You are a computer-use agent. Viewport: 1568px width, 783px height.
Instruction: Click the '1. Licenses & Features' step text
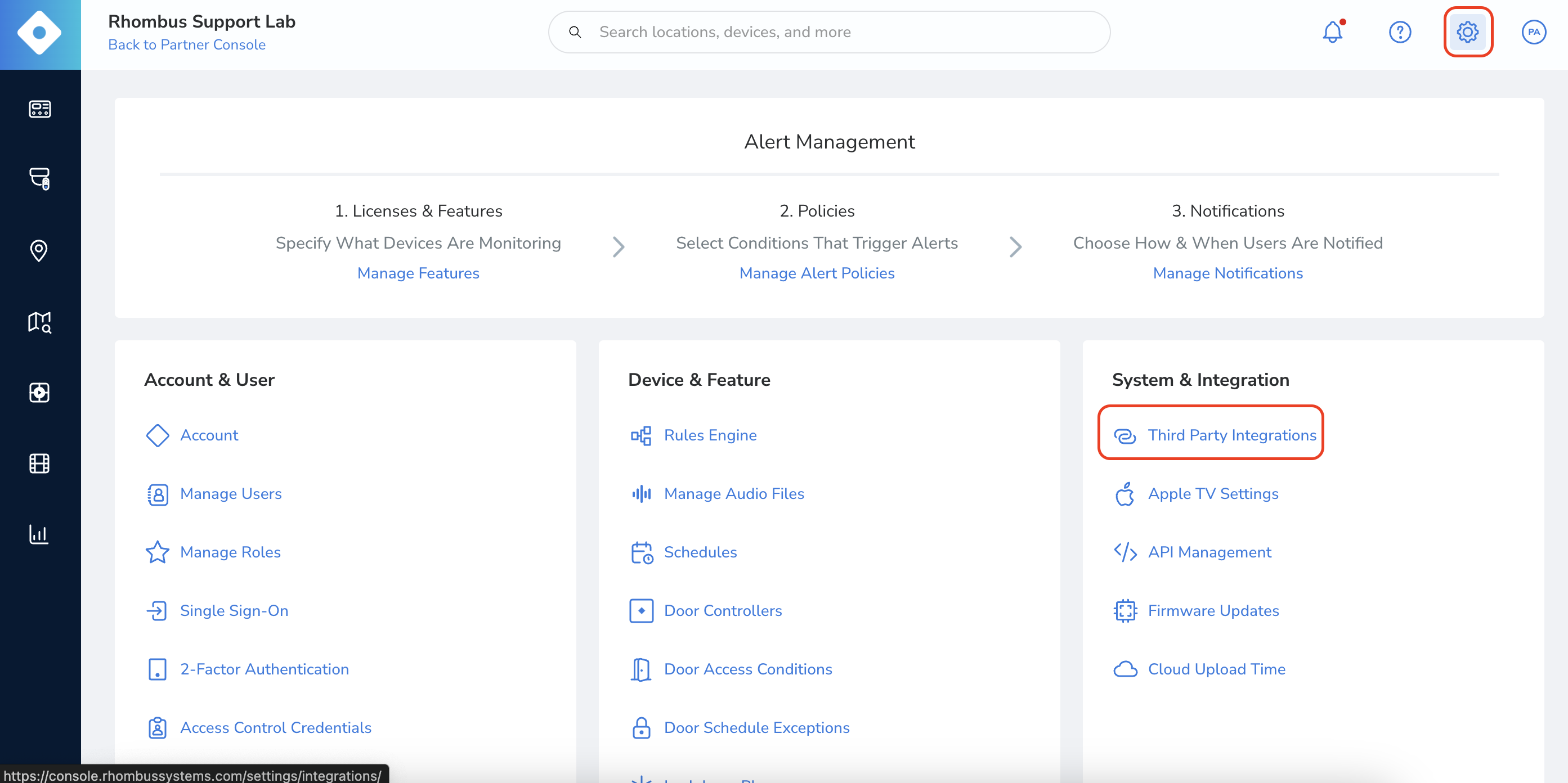(418, 211)
